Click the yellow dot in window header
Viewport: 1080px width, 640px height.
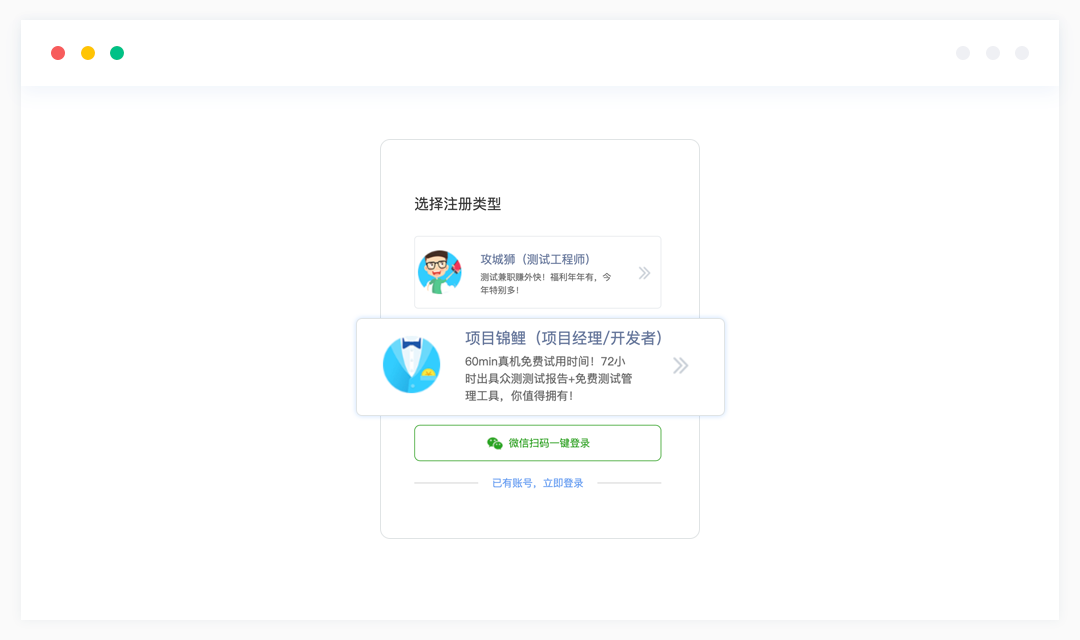pos(88,53)
